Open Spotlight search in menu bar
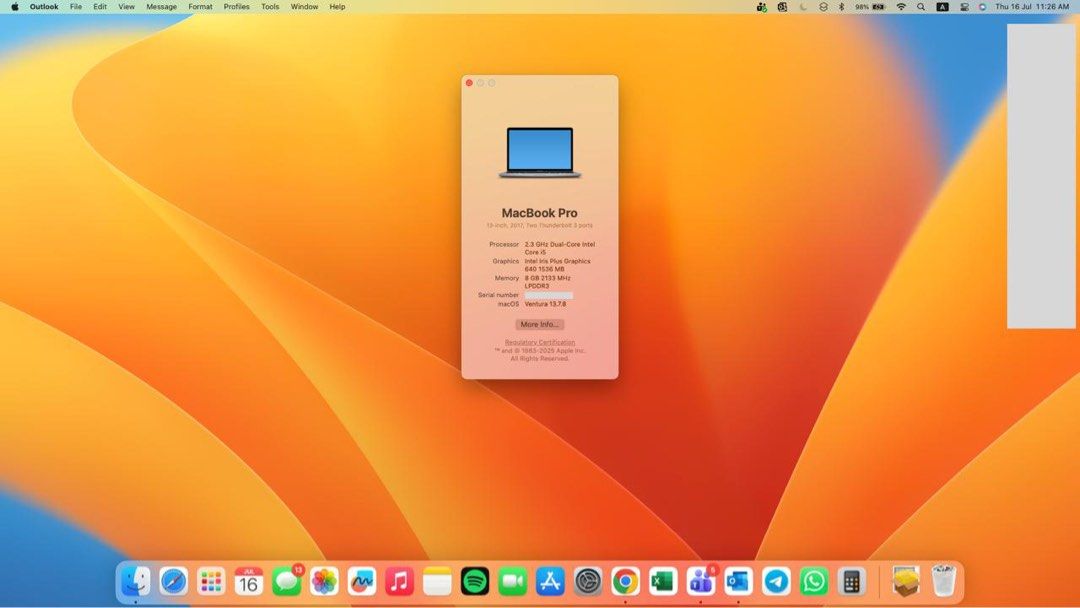The height and width of the screenshot is (608, 1080). point(921,7)
